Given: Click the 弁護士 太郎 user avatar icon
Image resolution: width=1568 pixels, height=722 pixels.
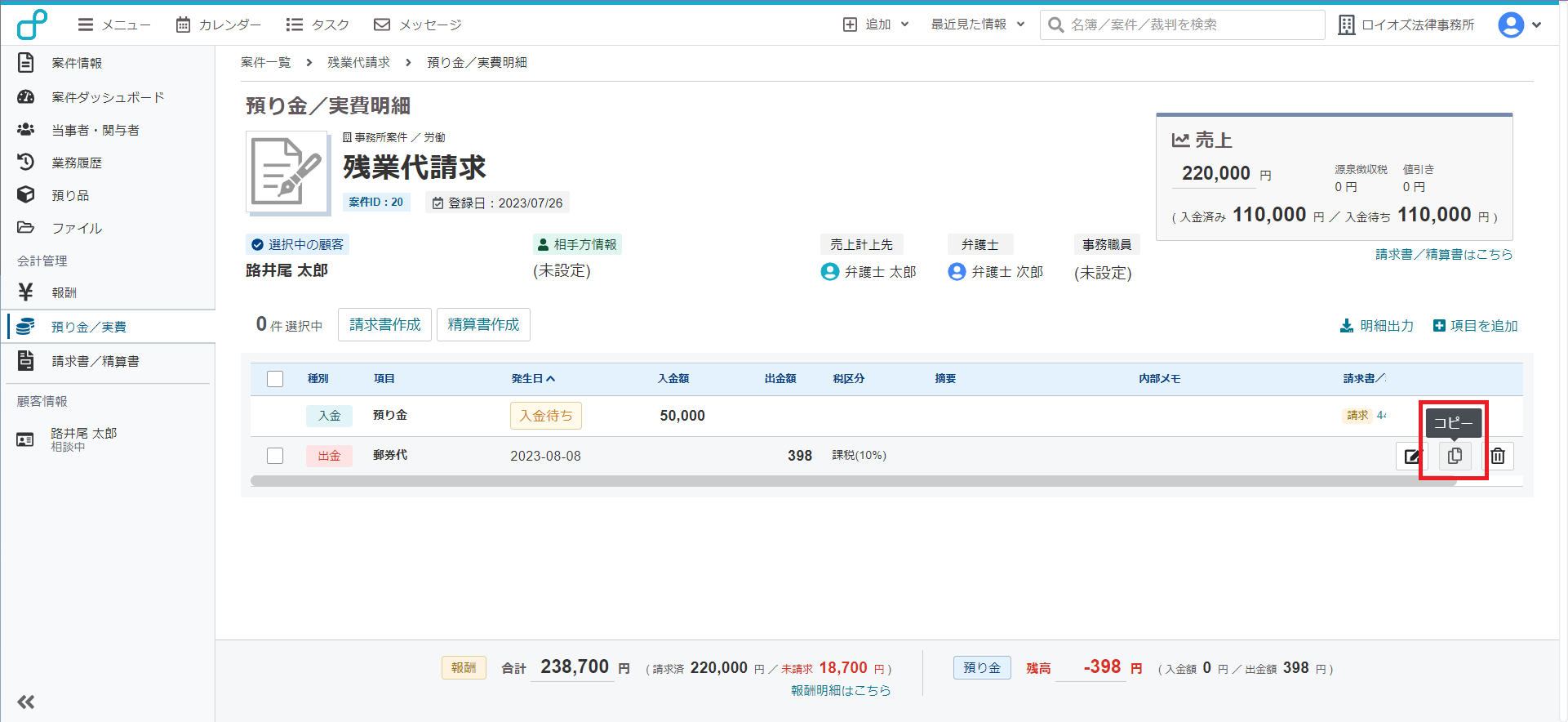Looking at the screenshot, I should 830,272.
